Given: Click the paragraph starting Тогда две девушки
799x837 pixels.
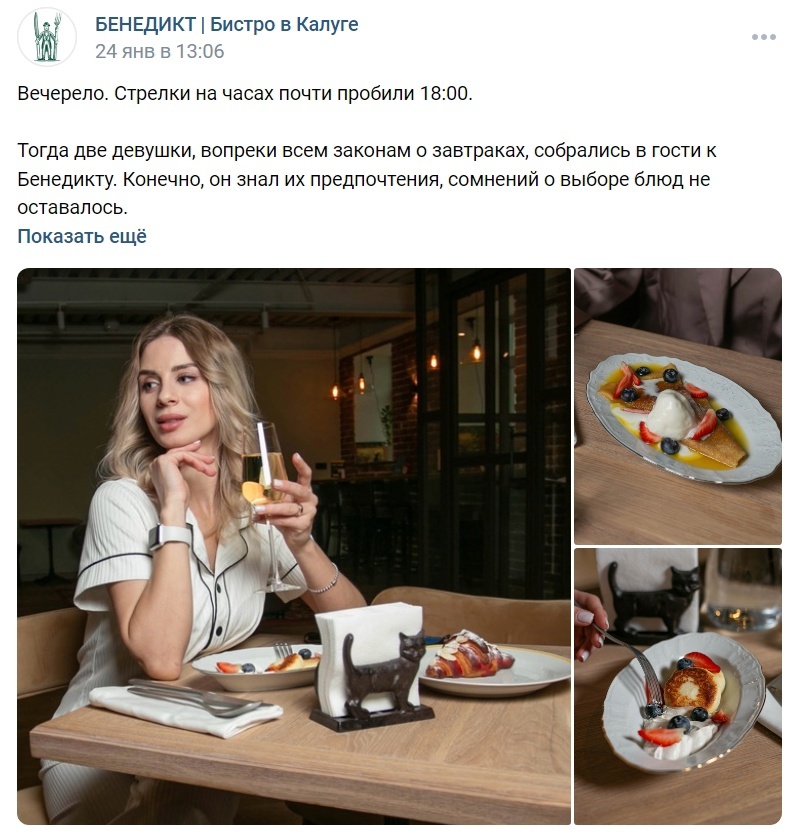Looking at the screenshot, I should [x=366, y=179].
